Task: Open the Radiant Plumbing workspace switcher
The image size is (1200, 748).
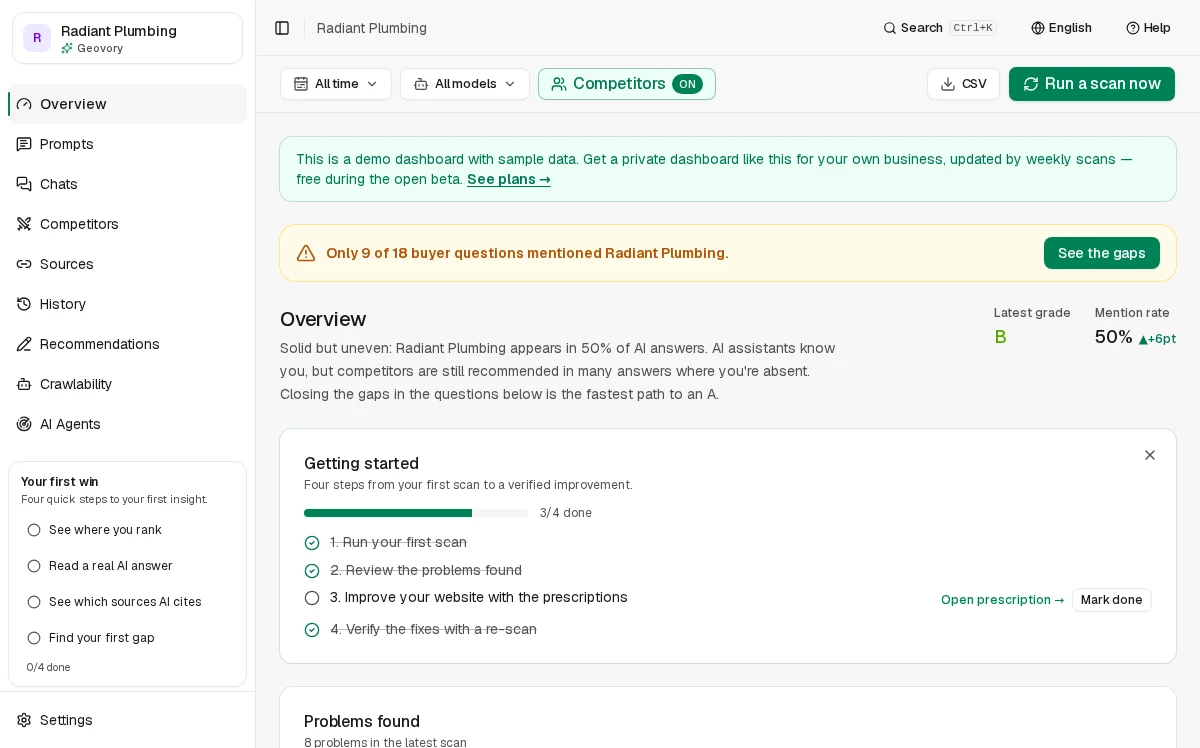Action: tap(127, 38)
